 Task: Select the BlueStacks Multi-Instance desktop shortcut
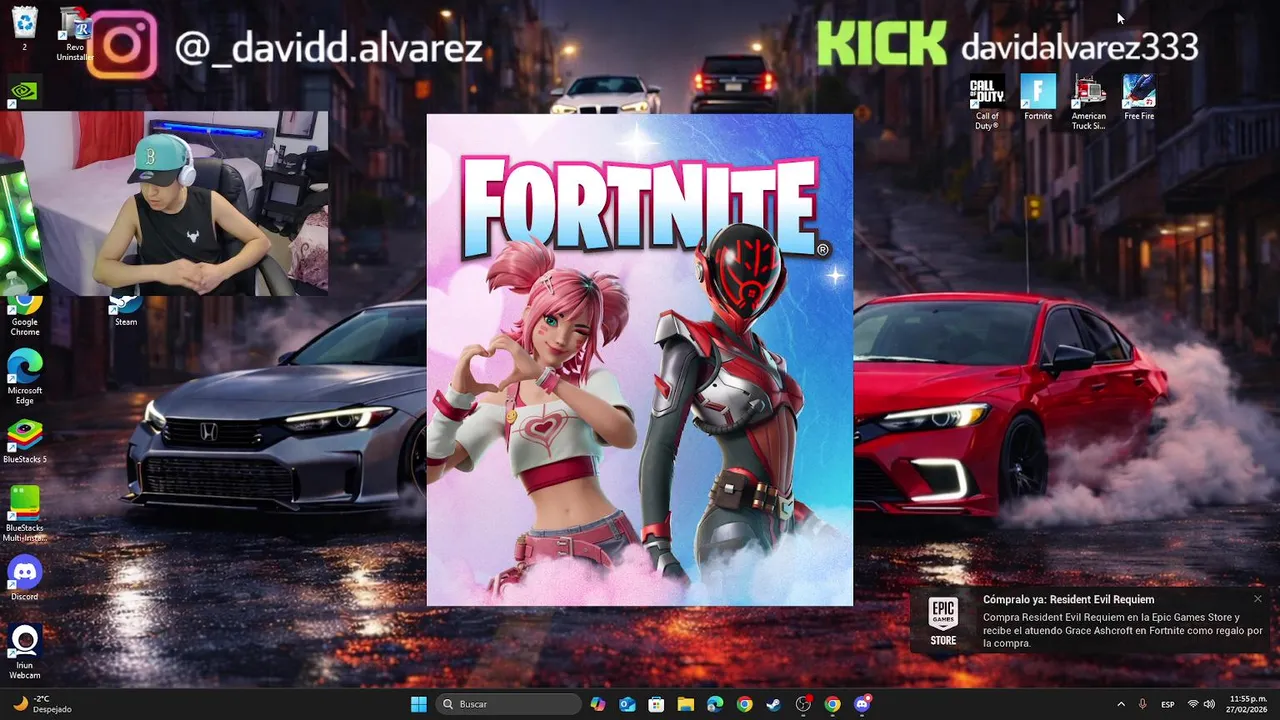coord(25,513)
